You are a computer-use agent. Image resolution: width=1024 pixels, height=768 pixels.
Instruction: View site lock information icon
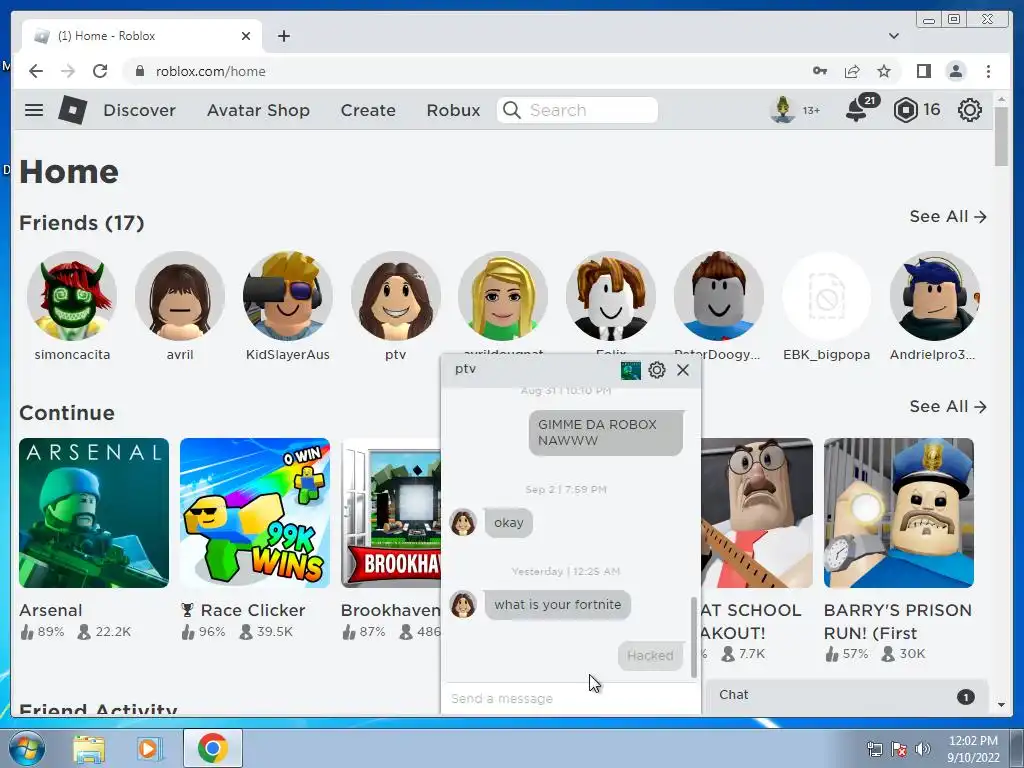tap(139, 71)
